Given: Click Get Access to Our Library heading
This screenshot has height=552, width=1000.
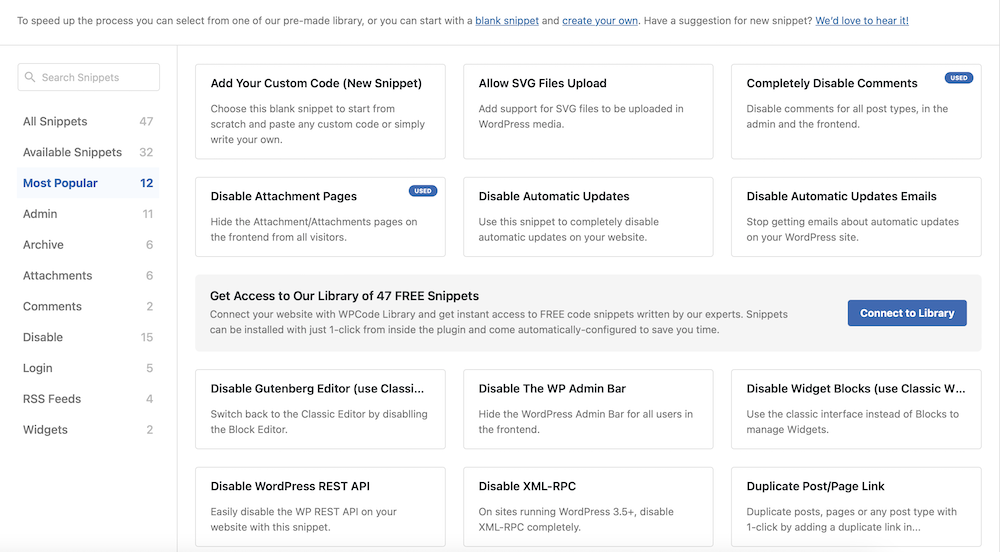Looking at the screenshot, I should (344, 296).
